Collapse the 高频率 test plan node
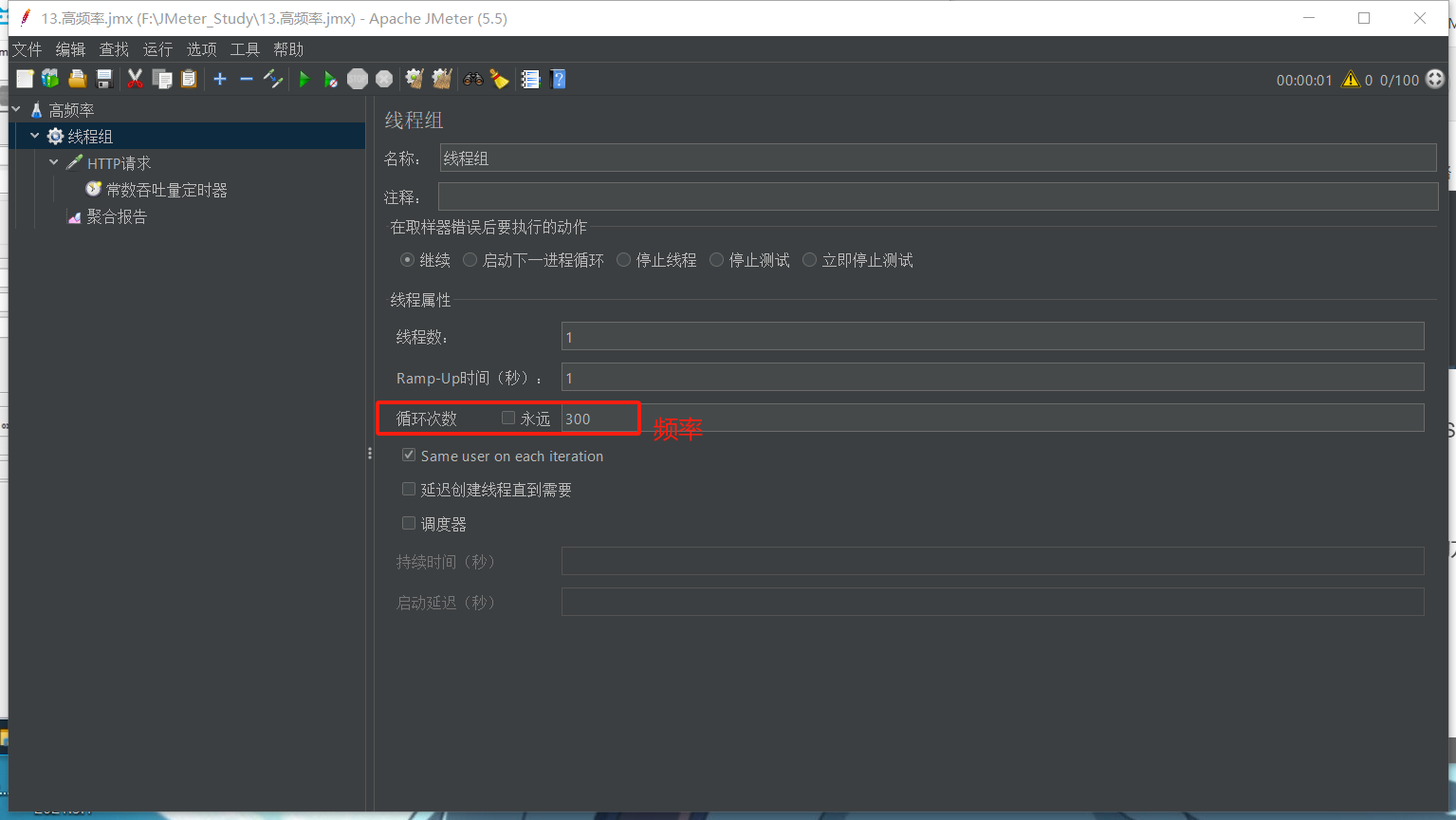This screenshot has height=820, width=1456. 16,110
